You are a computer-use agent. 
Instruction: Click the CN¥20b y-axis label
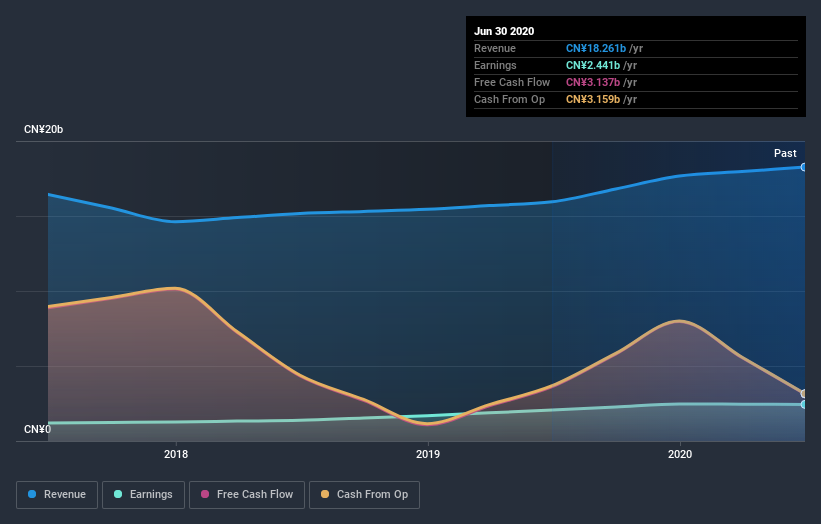(43, 129)
